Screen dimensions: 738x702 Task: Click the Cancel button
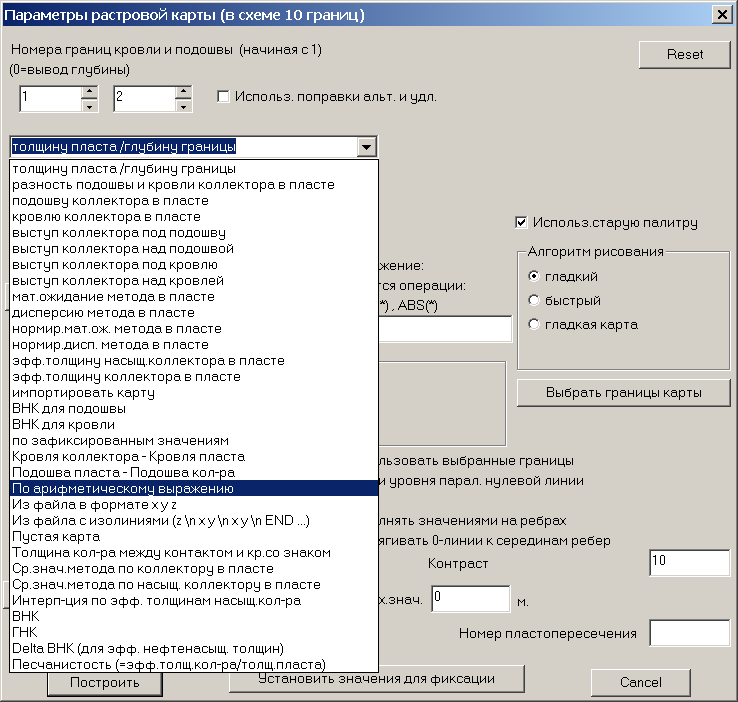pos(641,682)
